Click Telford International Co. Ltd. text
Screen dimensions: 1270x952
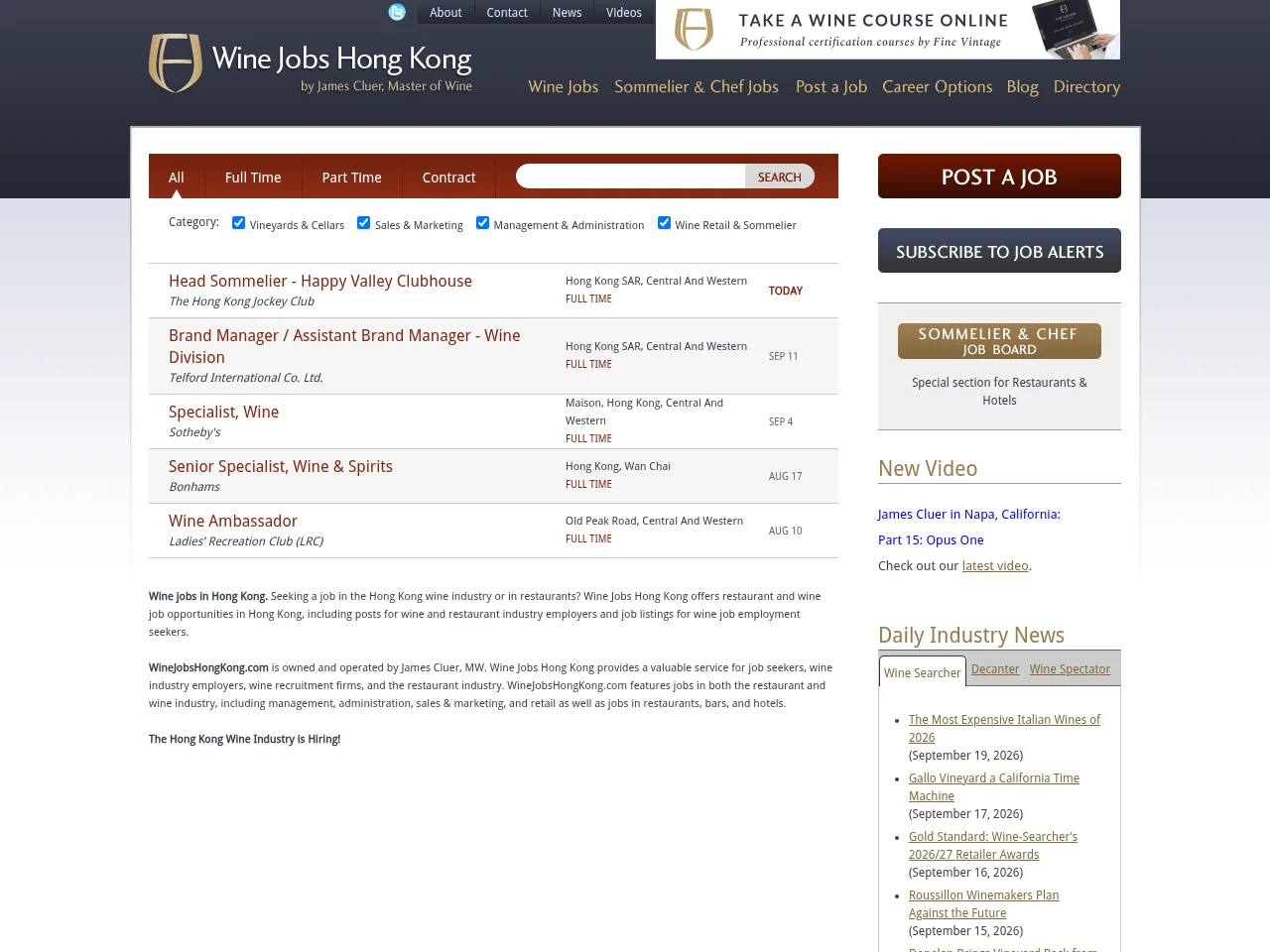click(246, 378)
